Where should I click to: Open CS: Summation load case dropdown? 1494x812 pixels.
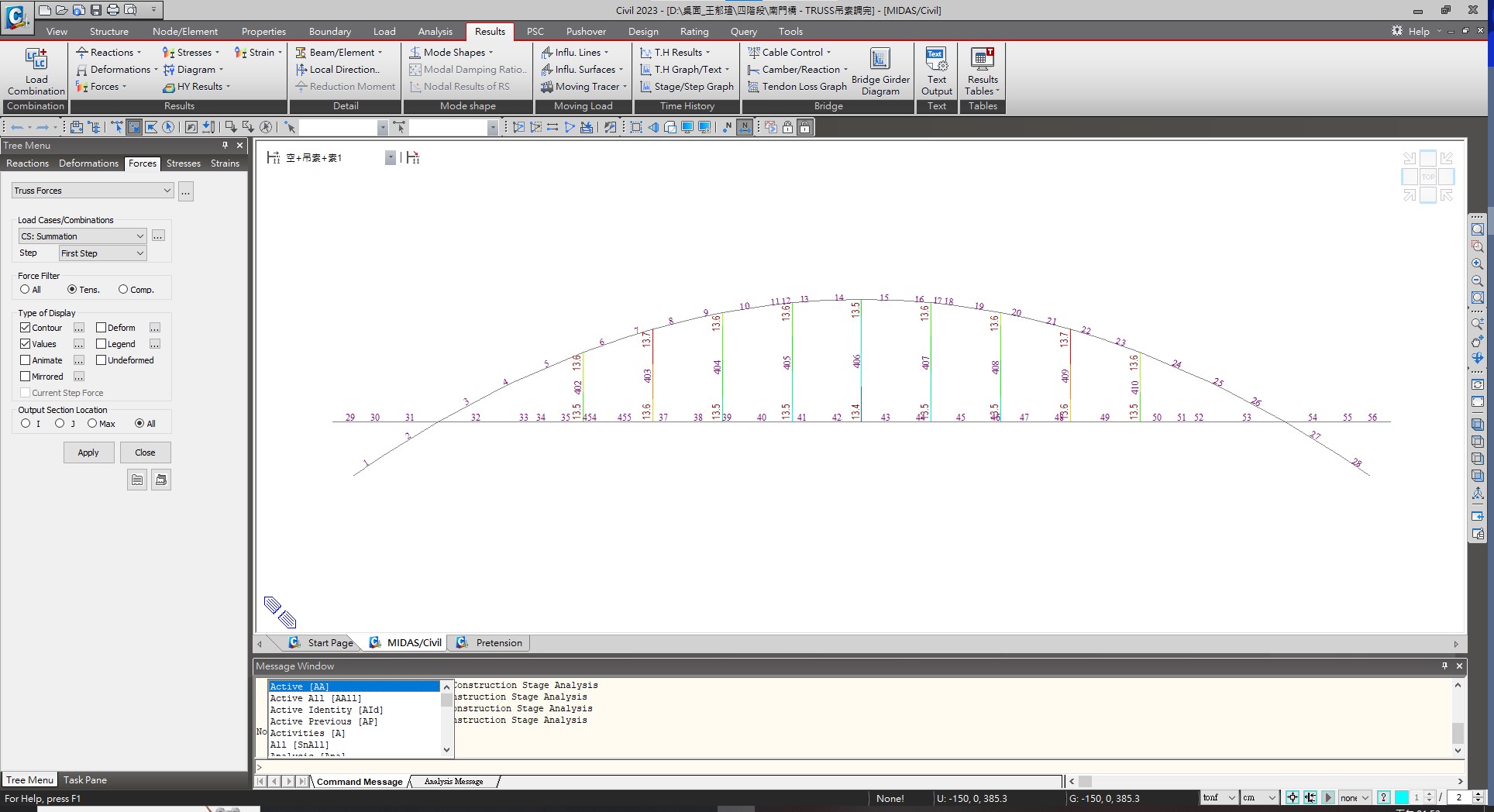point(82,236)
